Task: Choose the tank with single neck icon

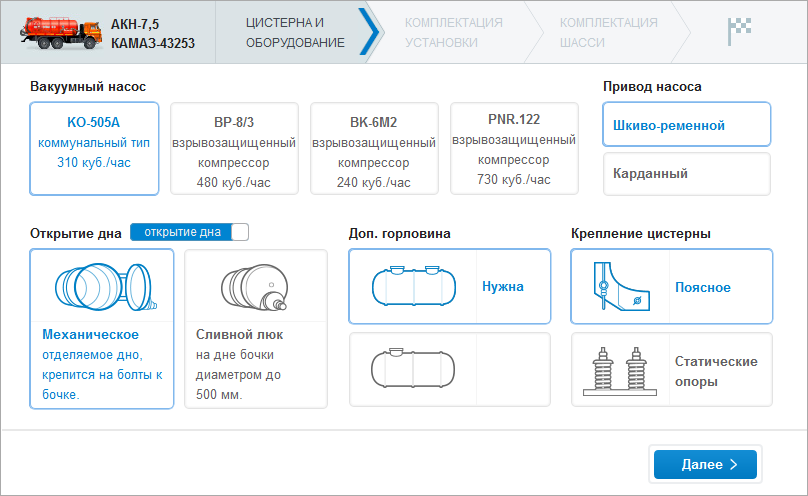Action: pos(412,369)
